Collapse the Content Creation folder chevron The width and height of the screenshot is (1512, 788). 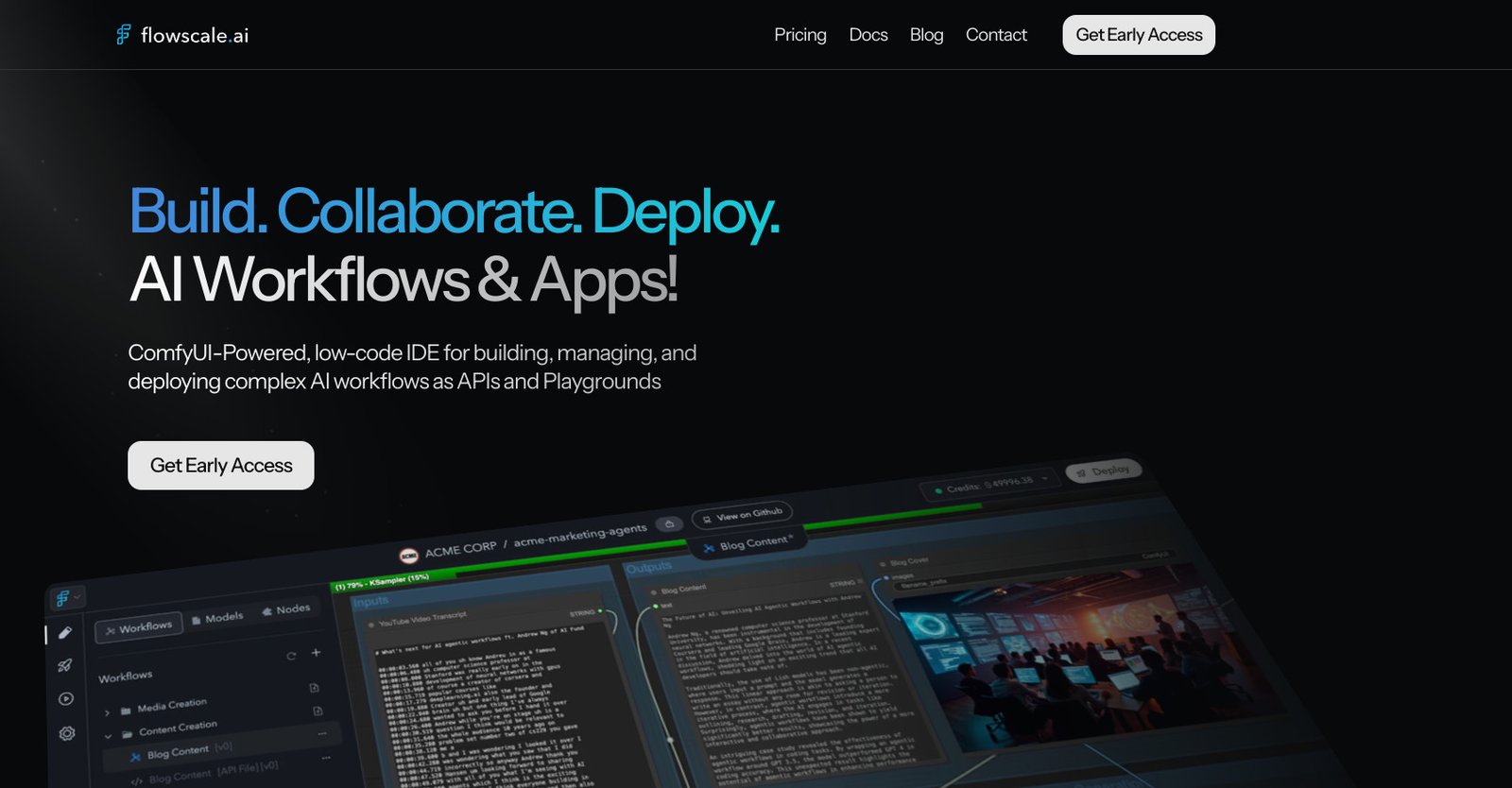108,736
